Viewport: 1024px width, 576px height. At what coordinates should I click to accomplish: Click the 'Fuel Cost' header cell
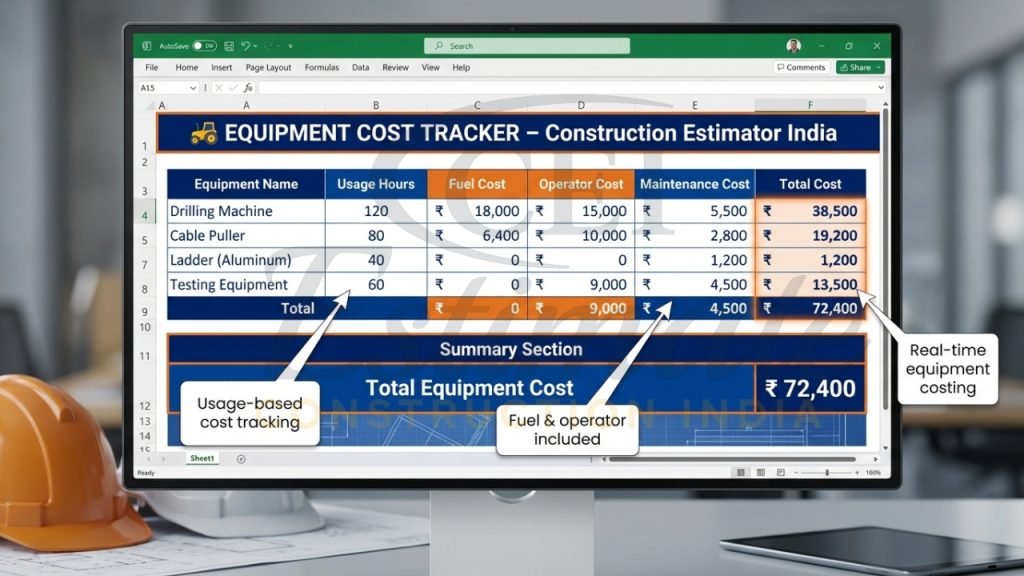tap(477, 184)
